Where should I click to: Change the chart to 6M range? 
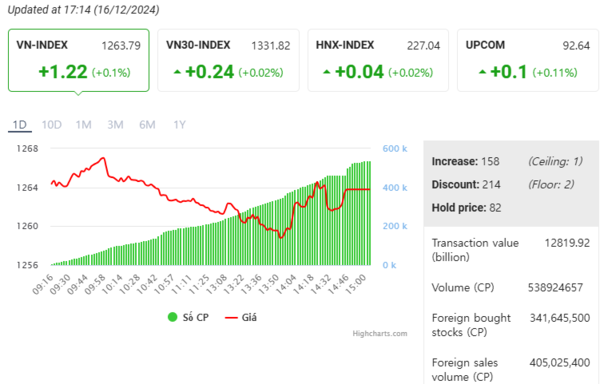coord(147,125)
